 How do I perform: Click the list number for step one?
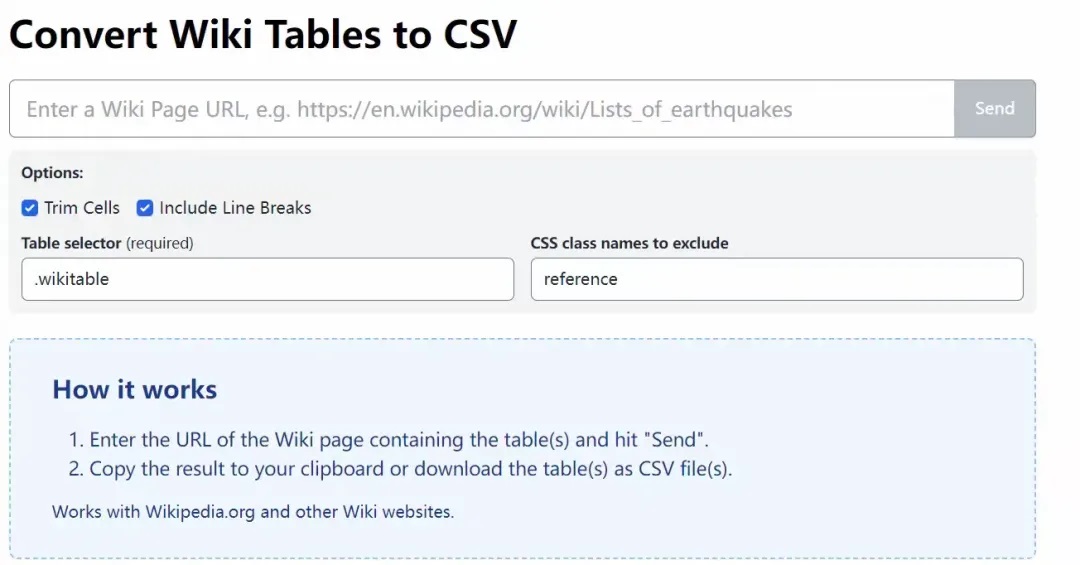[x=74, y=440]
